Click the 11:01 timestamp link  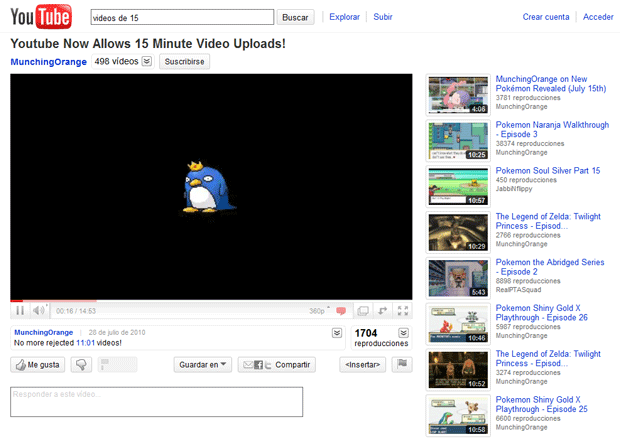tap(85, 343)
